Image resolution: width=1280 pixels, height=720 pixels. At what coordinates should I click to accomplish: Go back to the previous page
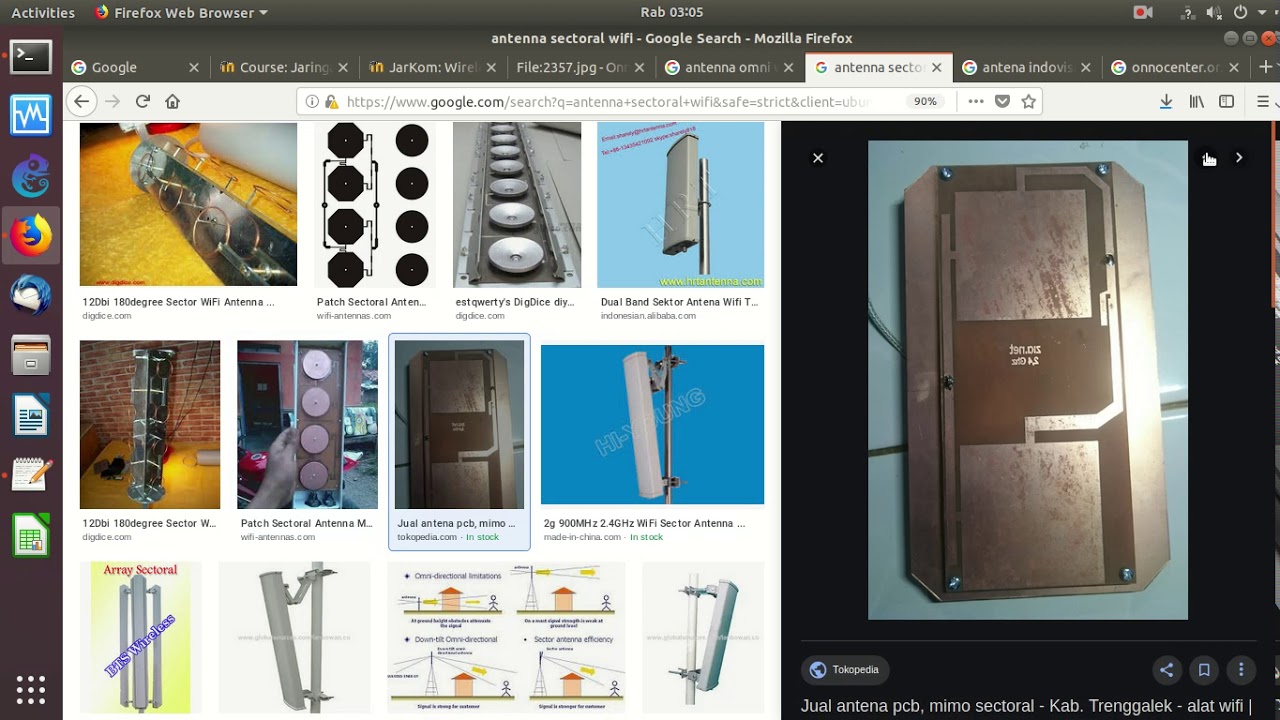[82, 101]
